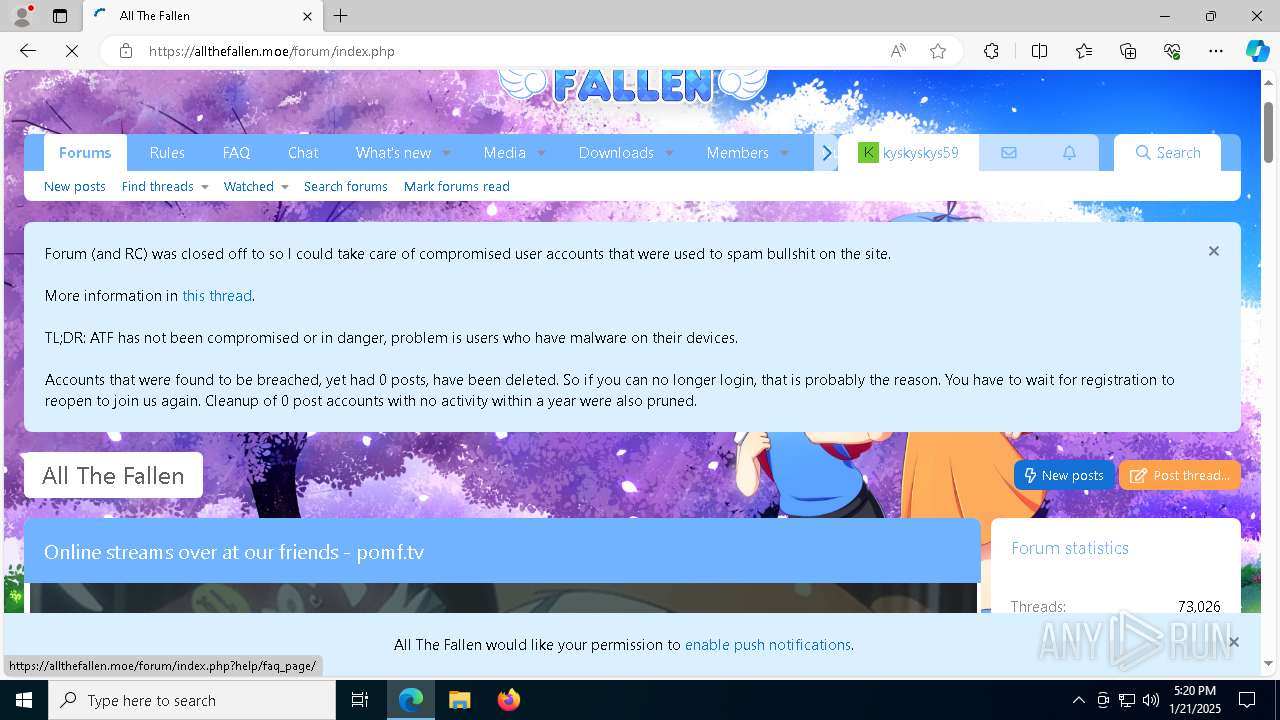Open Browser essentials heart icon

point(1172,51)
